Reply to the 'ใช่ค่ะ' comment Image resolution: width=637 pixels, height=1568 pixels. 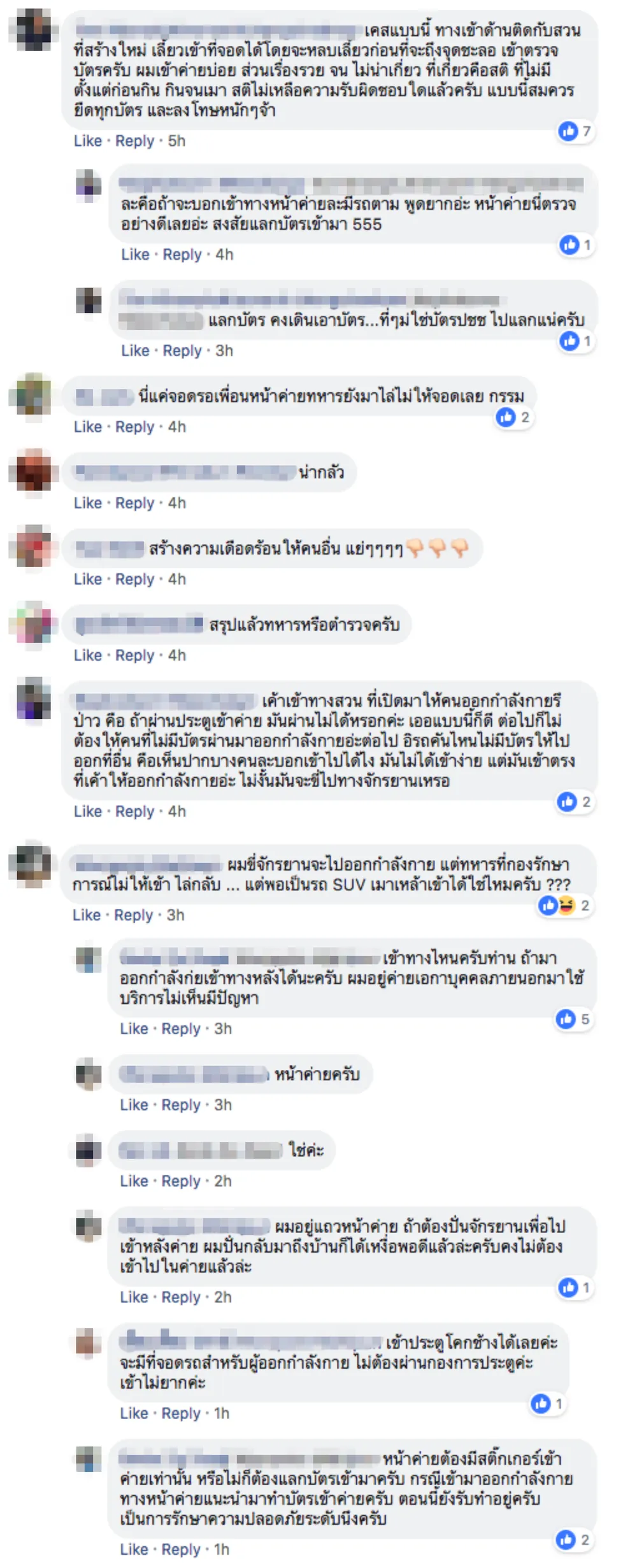182,1181
